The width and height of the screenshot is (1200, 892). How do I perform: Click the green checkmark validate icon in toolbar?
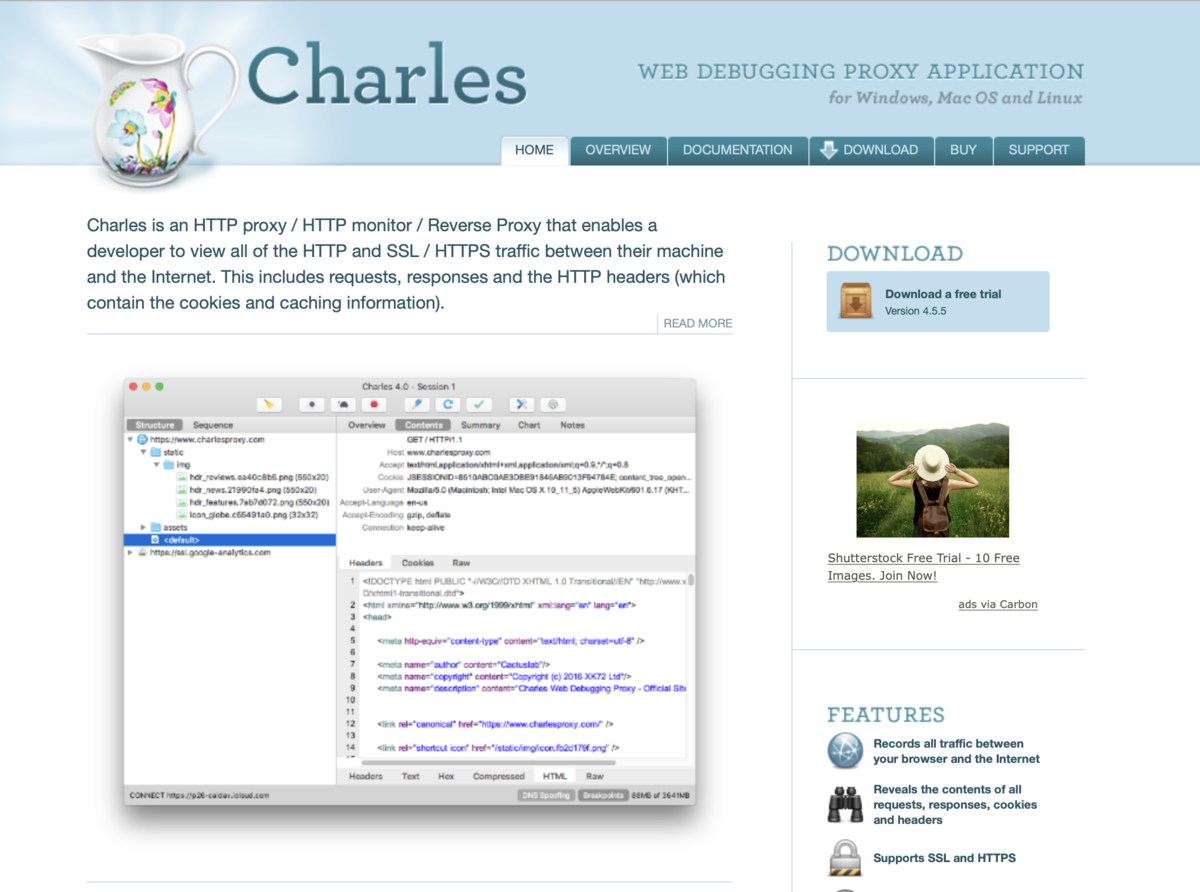click(480, 405)
